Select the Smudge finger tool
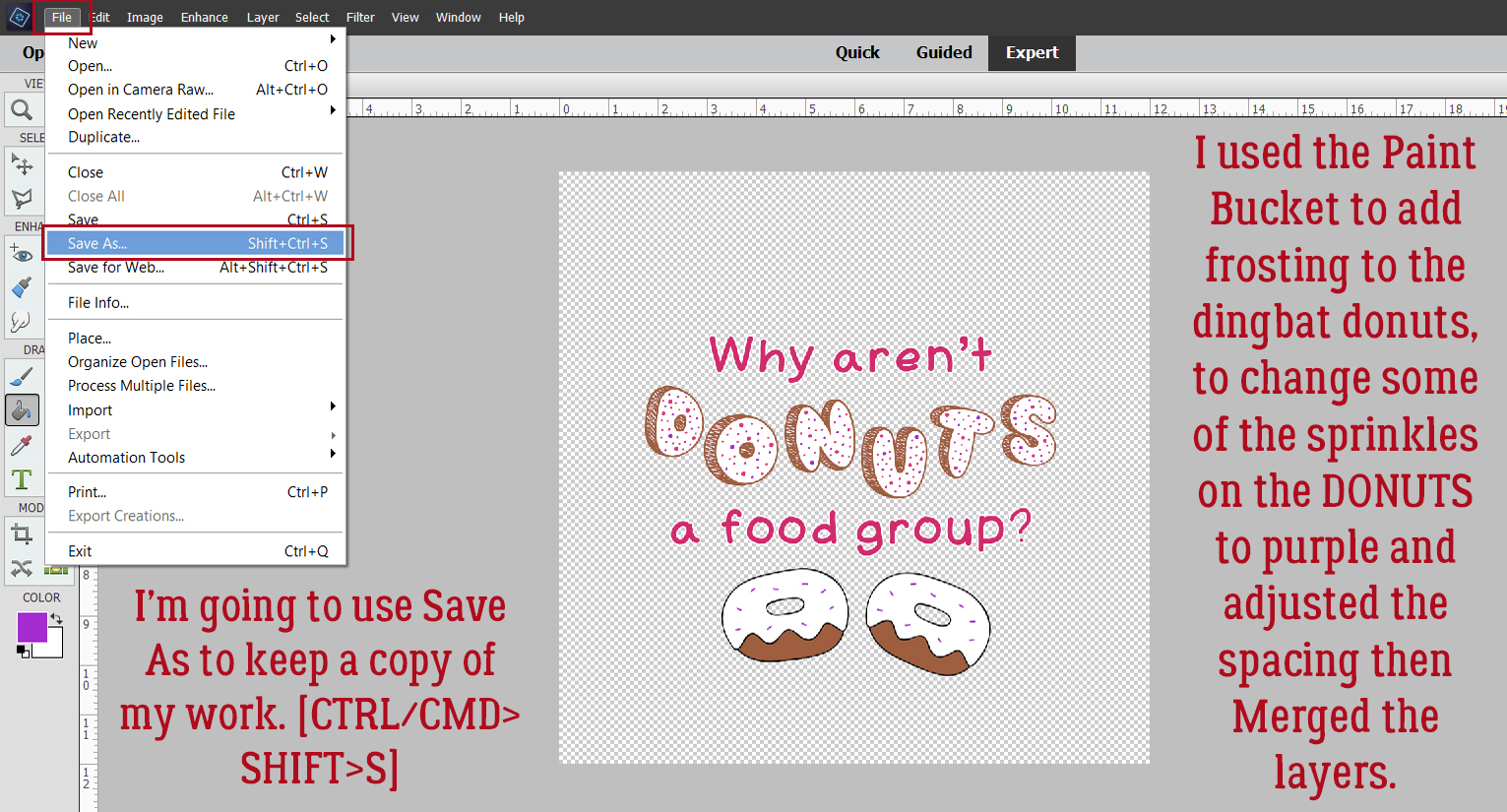Screen dimensions: 1507x812 click(x=22, y=321)
